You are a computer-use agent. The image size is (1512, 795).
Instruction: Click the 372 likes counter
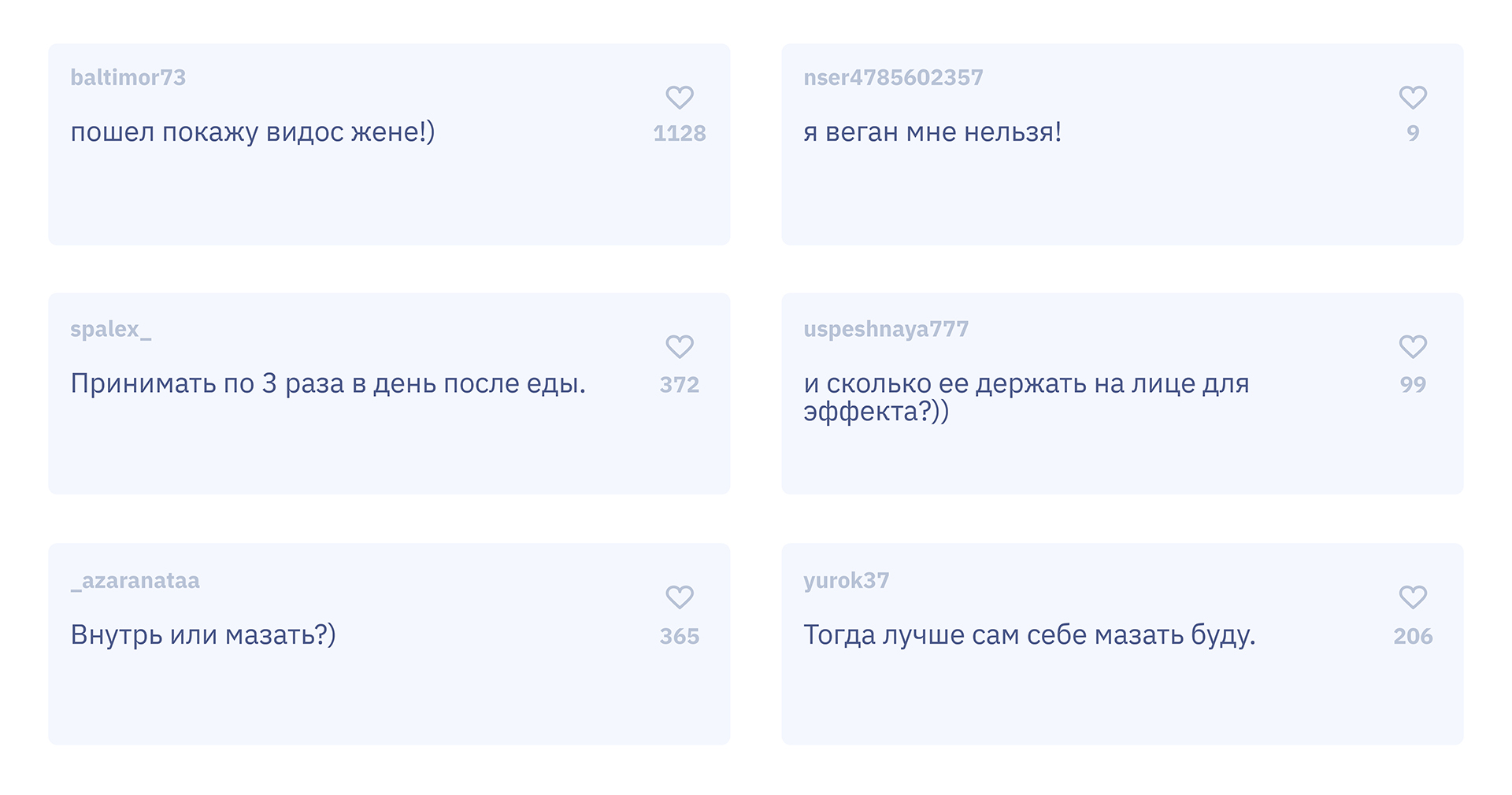(679, 385)
